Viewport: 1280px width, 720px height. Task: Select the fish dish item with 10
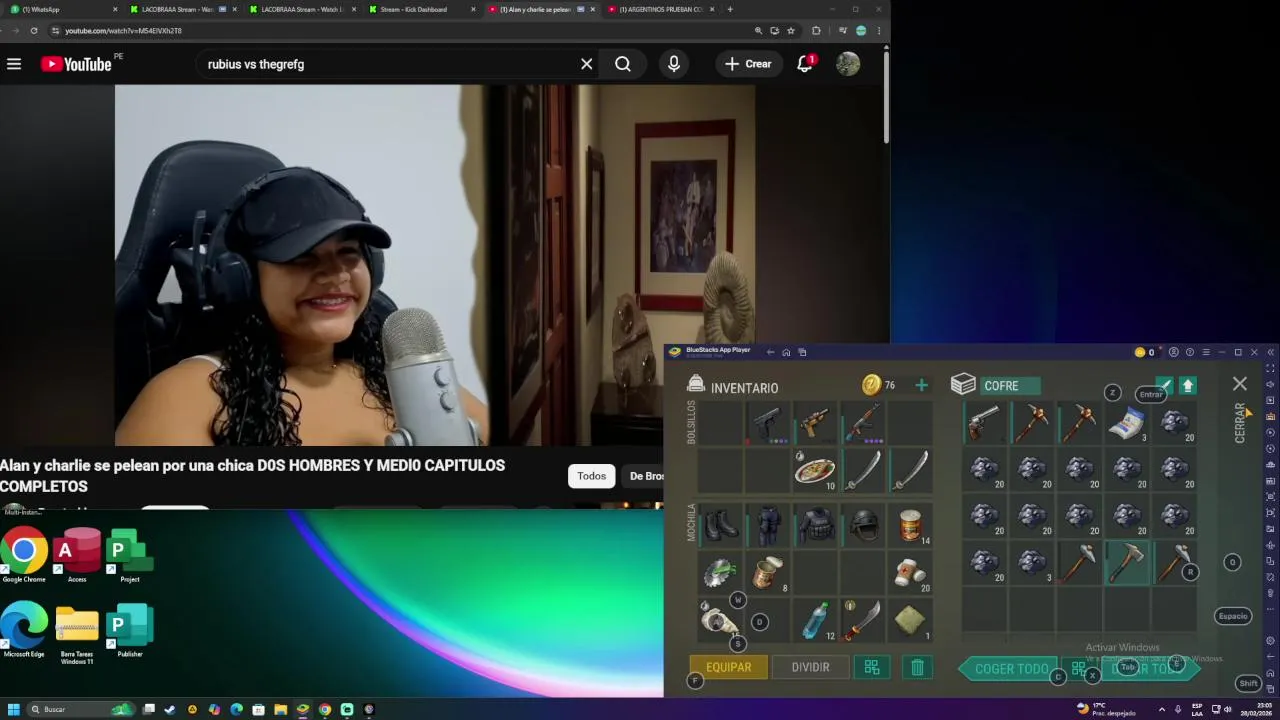click(x=815, y=470)
